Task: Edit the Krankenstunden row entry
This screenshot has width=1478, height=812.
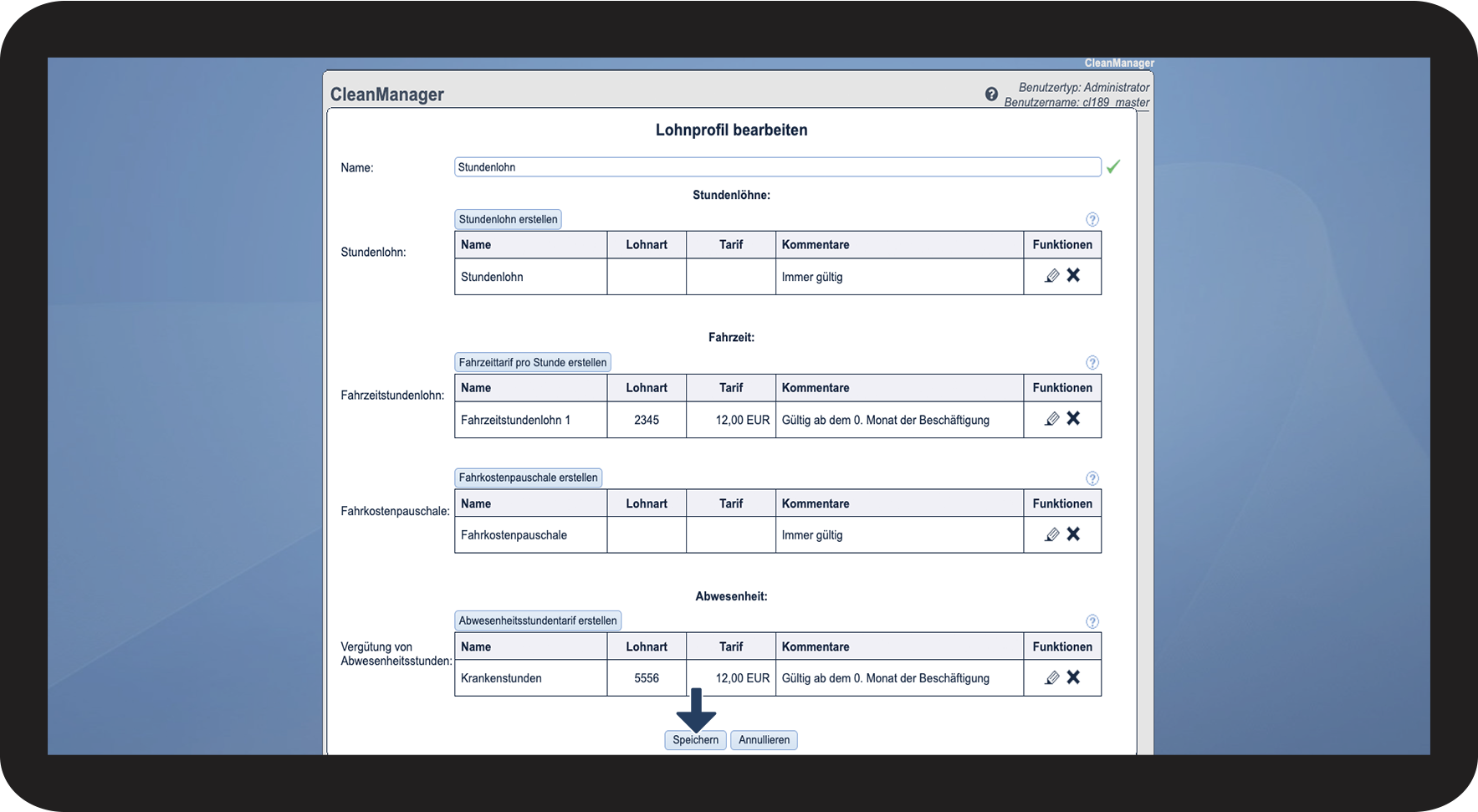Action: (x=1051, y=677)
